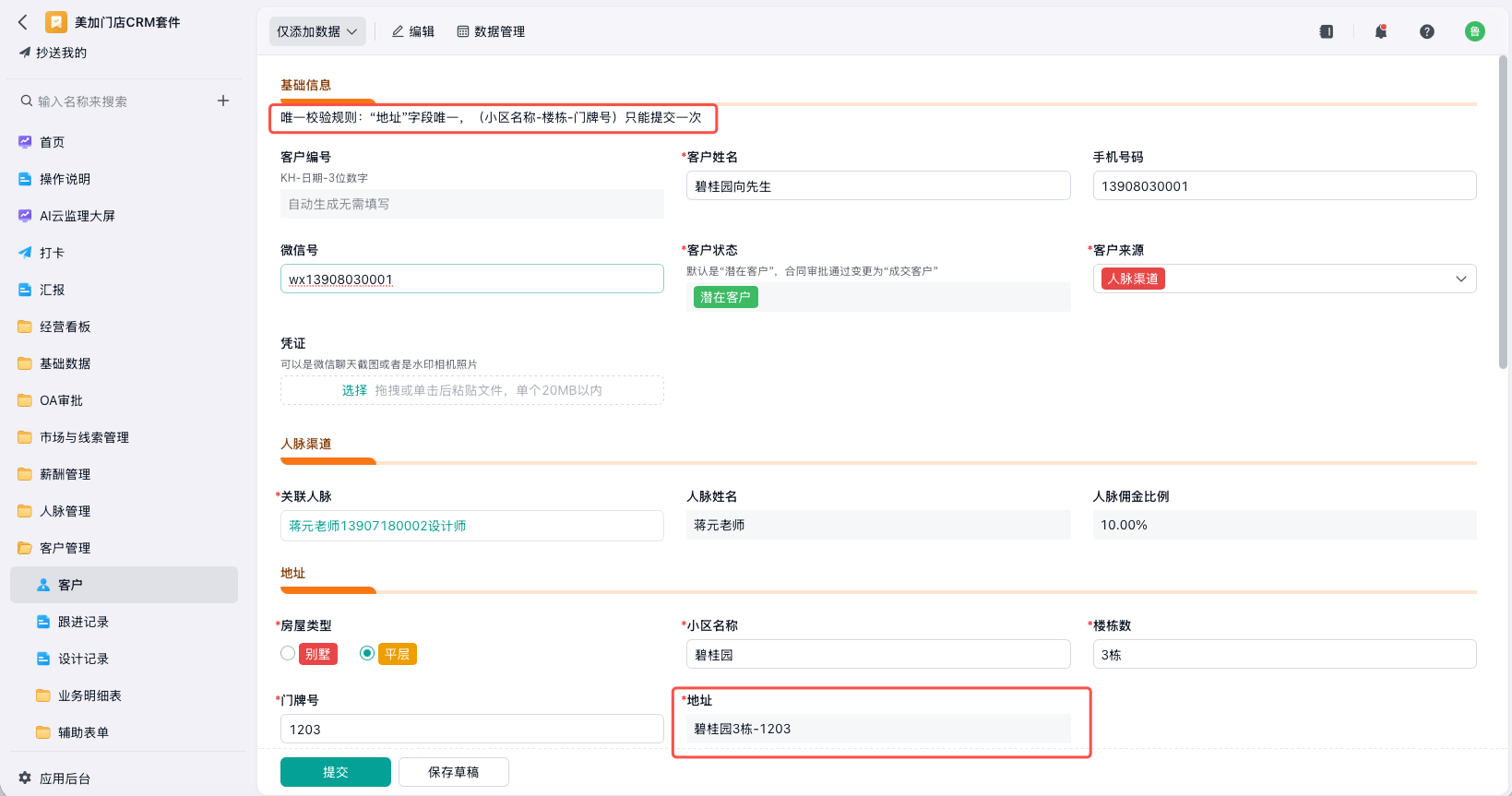Image resolution: width=1512 pixels, height=796 pixels.
Task: Expand the 客户来源 dropdown arrow
Action: (x=1461, y=279)
